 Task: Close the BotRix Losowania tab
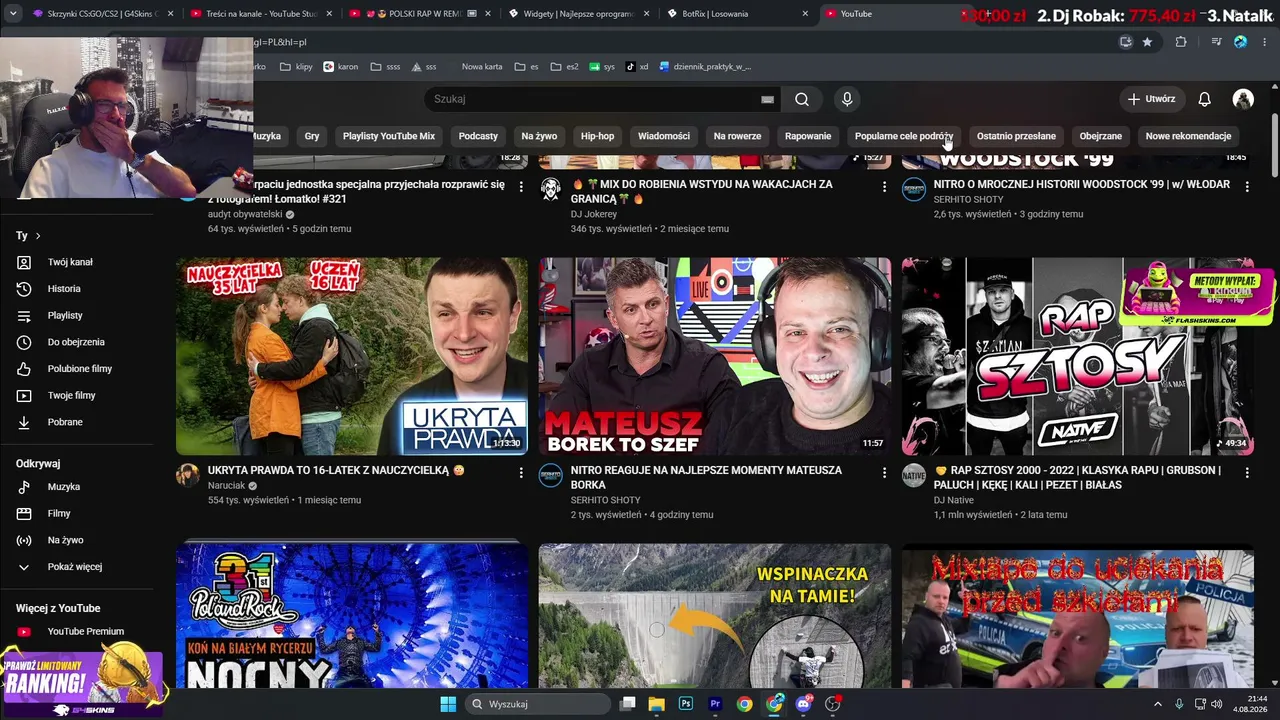(x=805, y=14)
